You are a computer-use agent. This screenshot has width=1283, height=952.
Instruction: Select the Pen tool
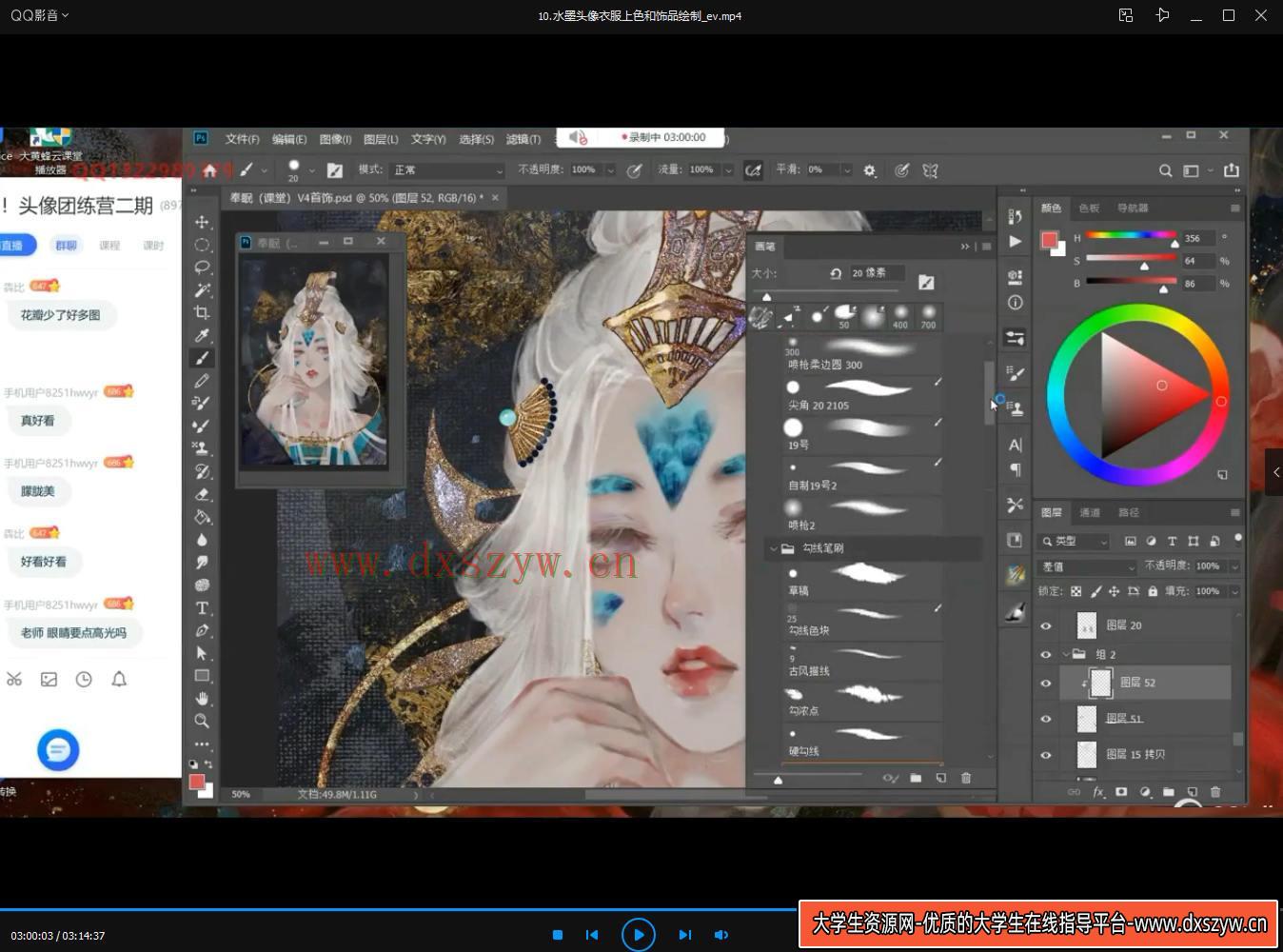(202, 630)
